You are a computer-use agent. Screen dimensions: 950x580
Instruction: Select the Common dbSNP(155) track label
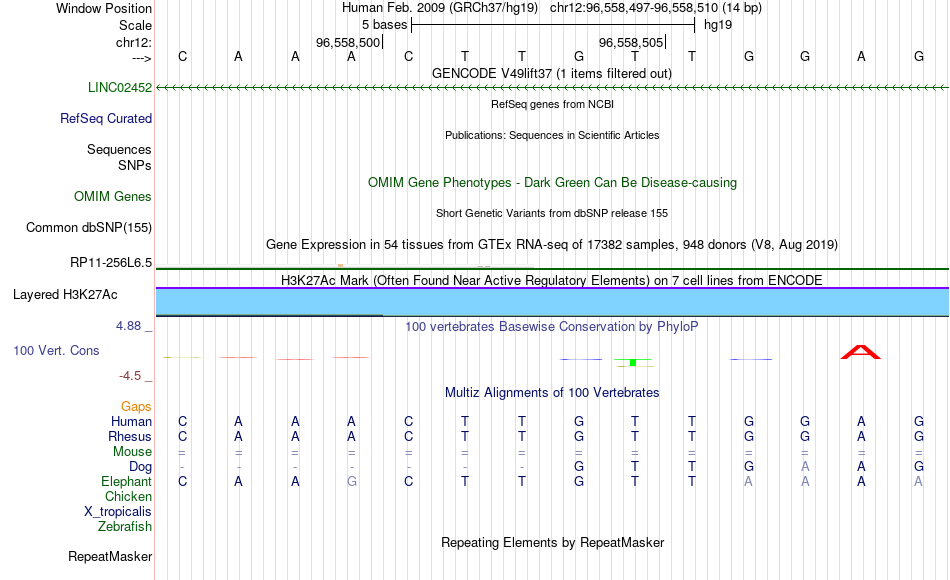(x=89, y=227)
